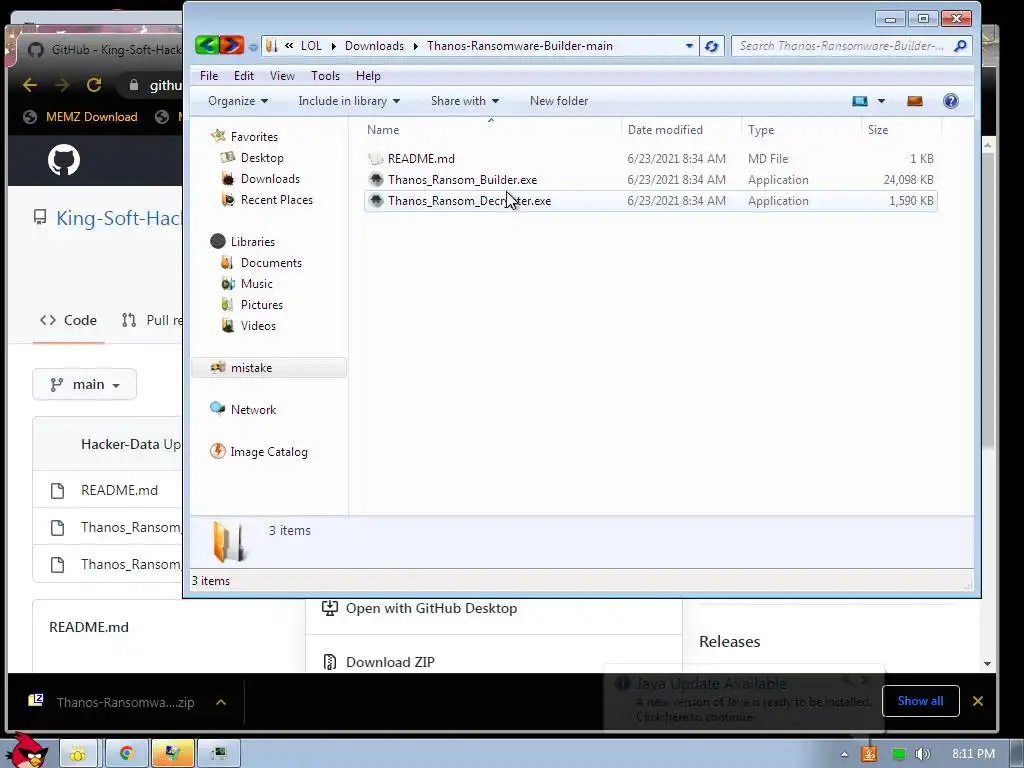Select Thanos_Ransom_Builder.exe icon
Image resolution: width=1024 pixels, height=768 pixels.
[376, 180]
